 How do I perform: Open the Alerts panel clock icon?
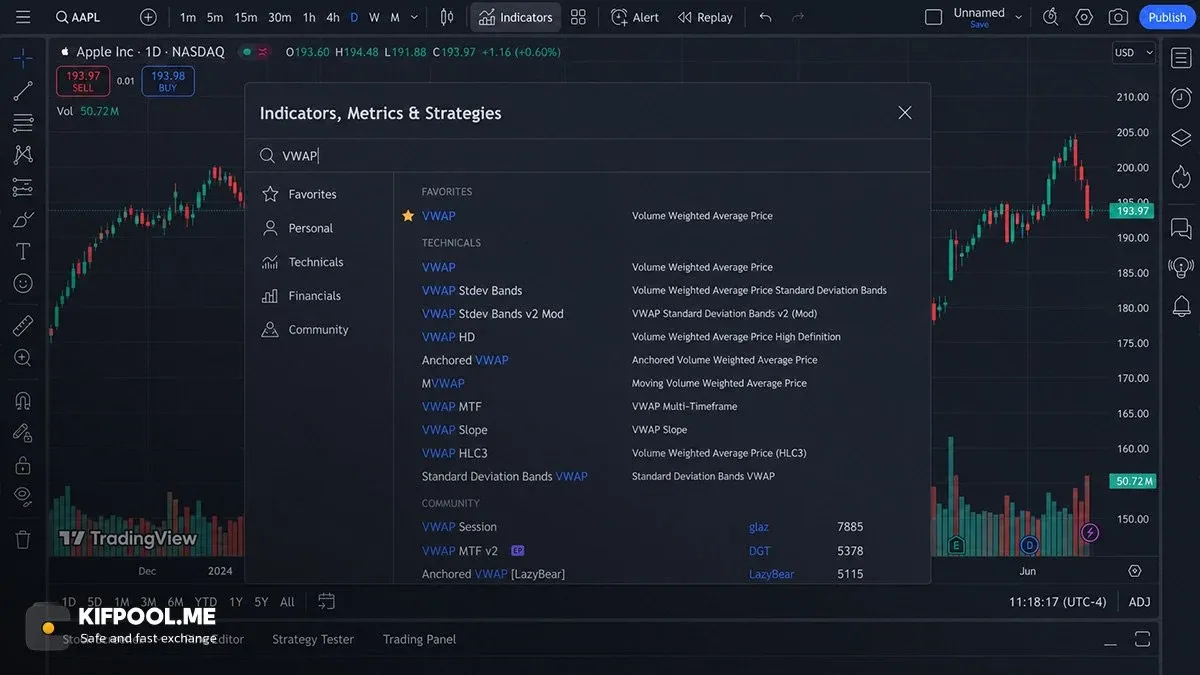point(1181,97)
